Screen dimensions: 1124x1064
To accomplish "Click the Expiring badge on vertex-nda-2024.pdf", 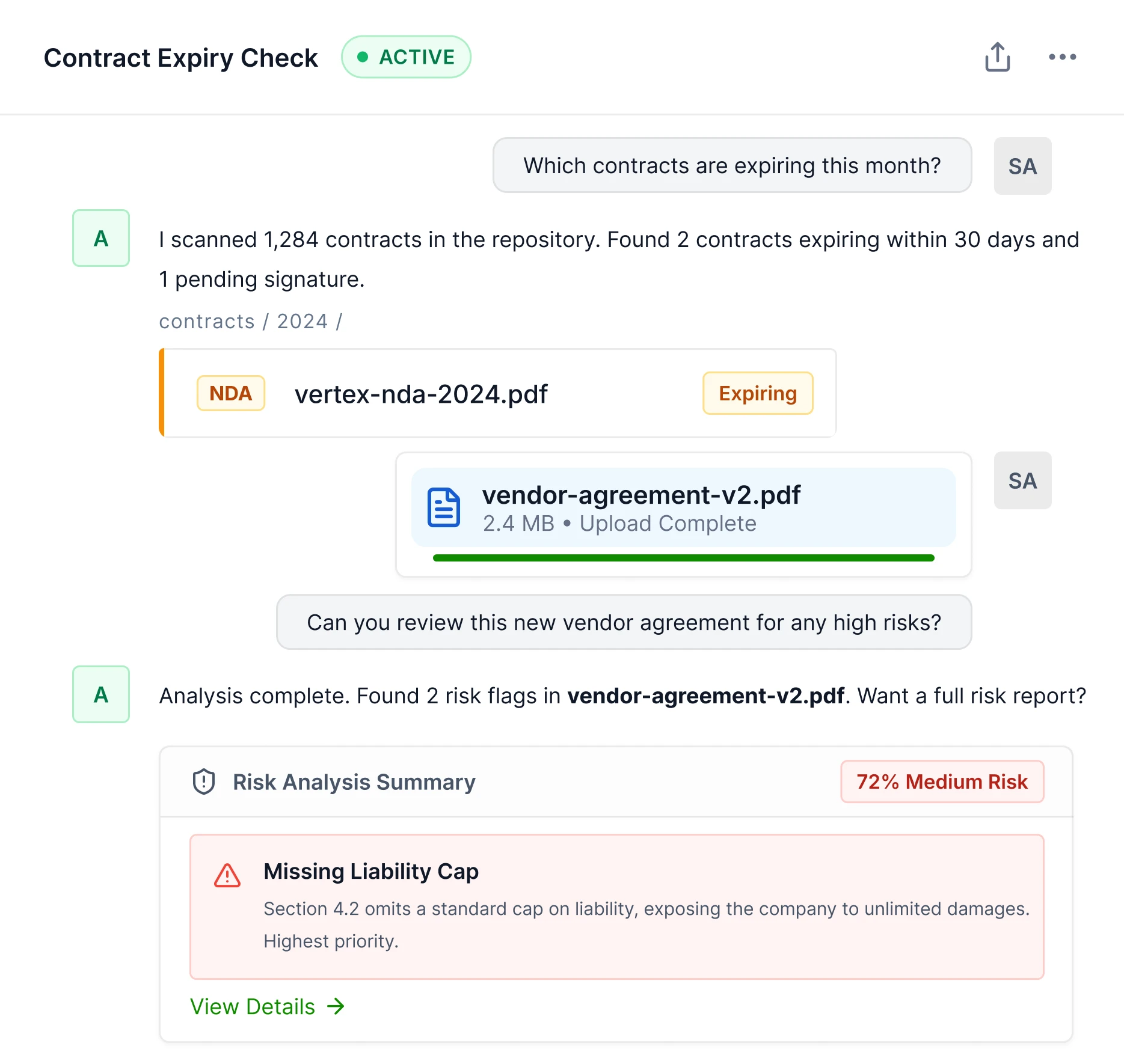I will pyautogui.click(x=757, y=393).
